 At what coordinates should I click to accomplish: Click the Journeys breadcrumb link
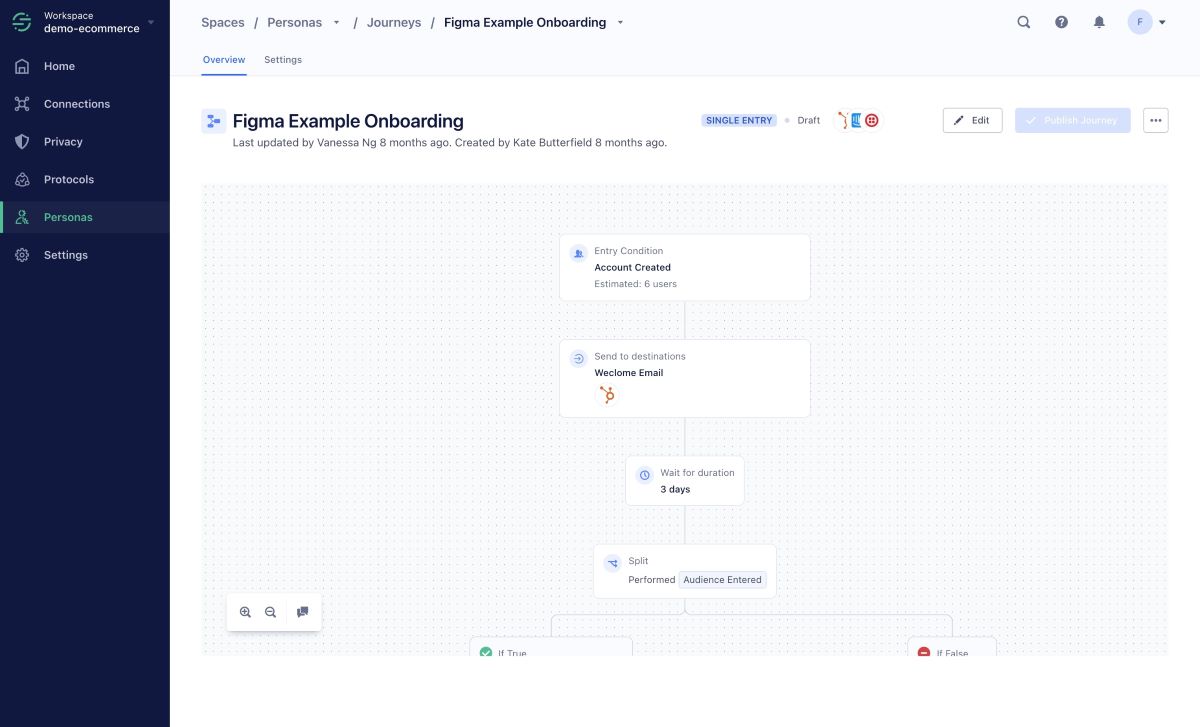(x=394, y=23)
